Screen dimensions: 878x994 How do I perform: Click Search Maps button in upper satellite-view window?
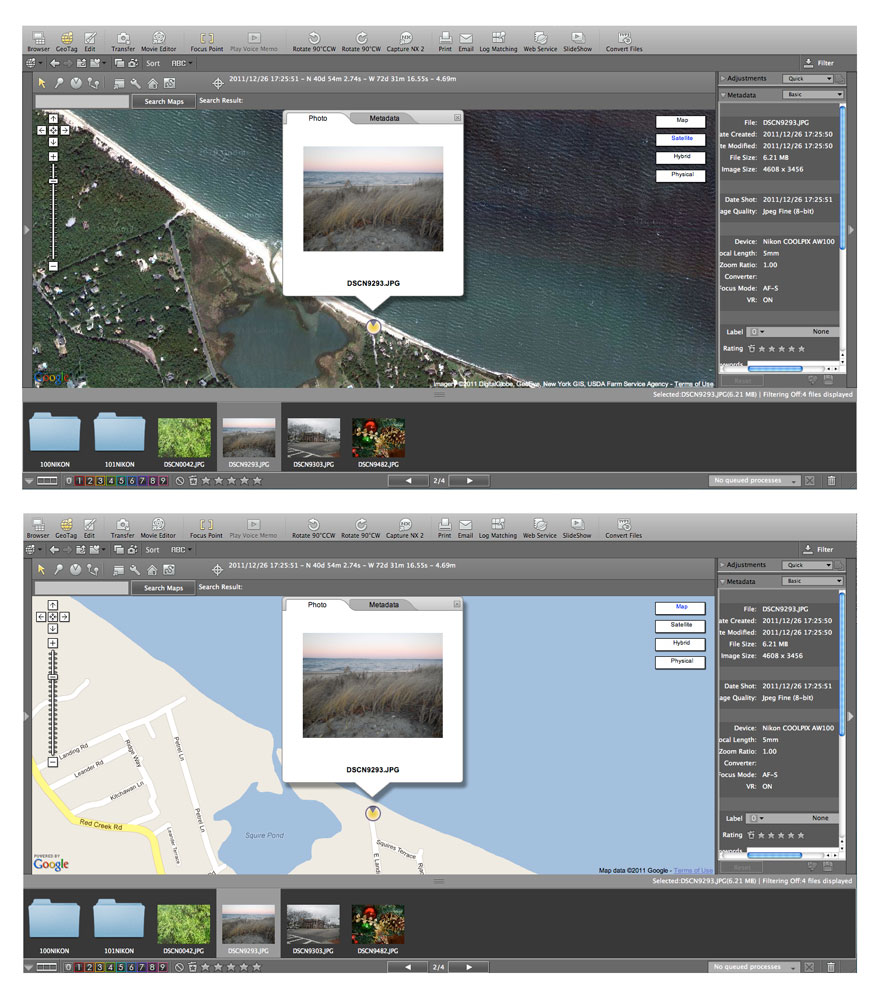click(164, 101)
